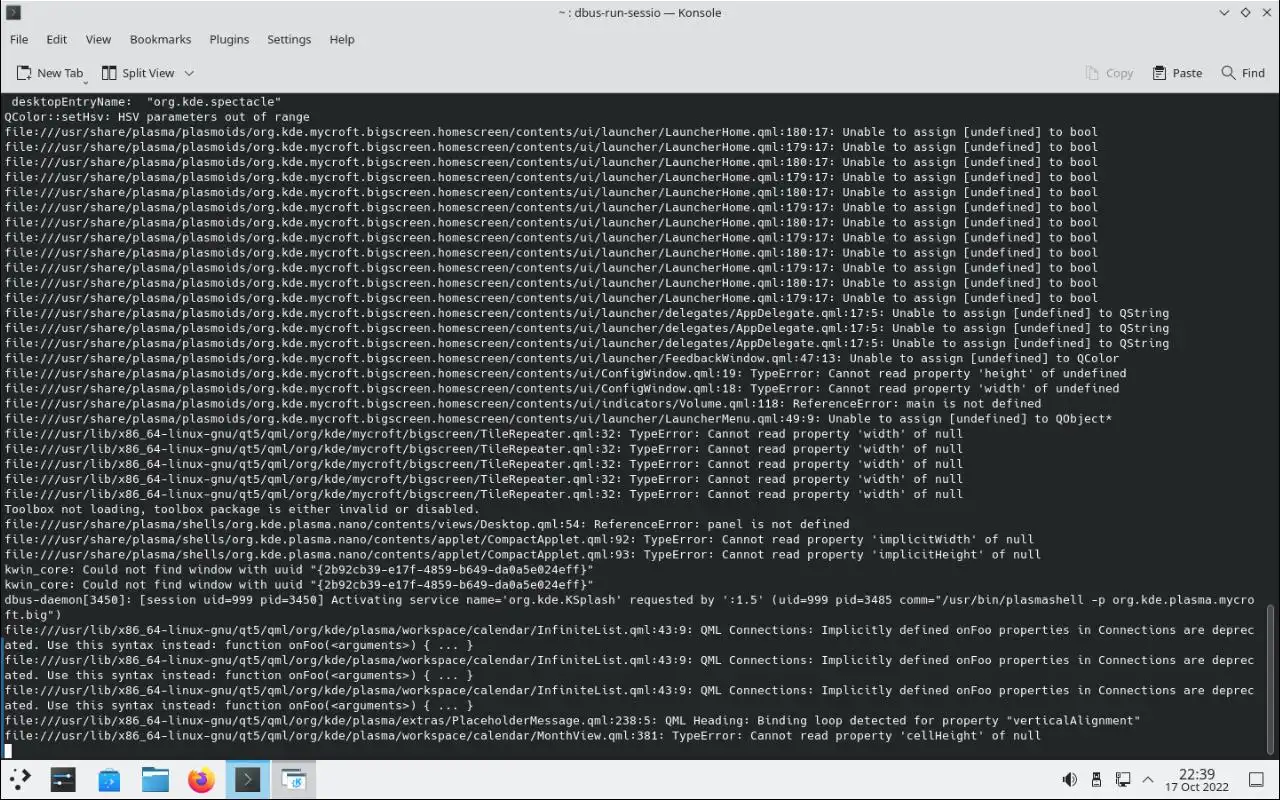This screenshot has height=800, width=1280.
Task: Click the CompactApplet.qml:92 implicitWidth error line
Action: pyautogui.click(x=519, y=539)
